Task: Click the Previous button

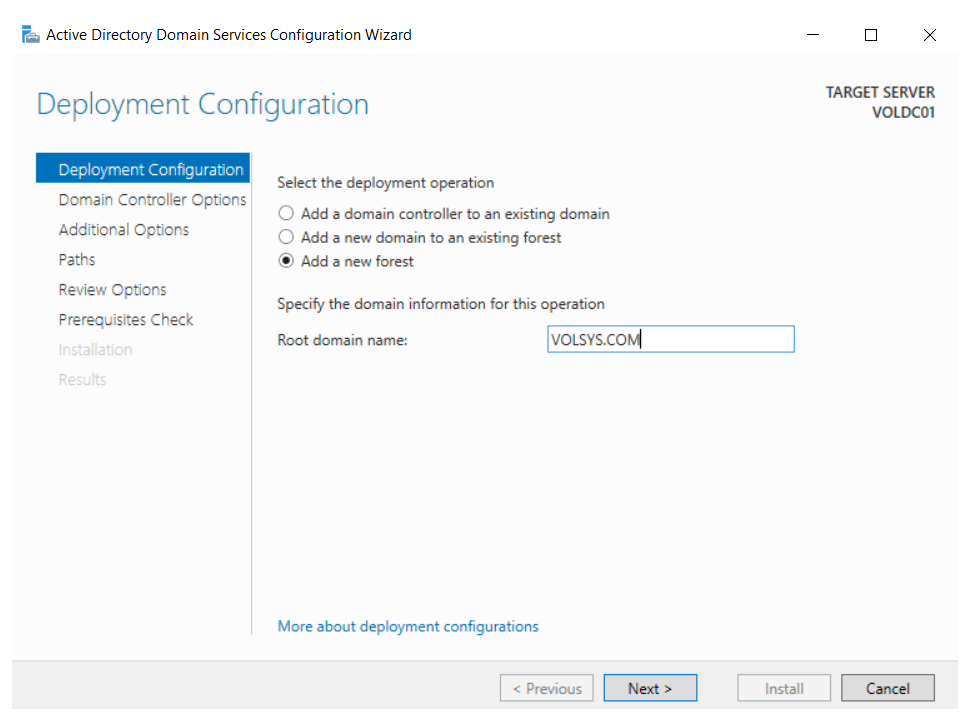Action: [x=546, y=688]
